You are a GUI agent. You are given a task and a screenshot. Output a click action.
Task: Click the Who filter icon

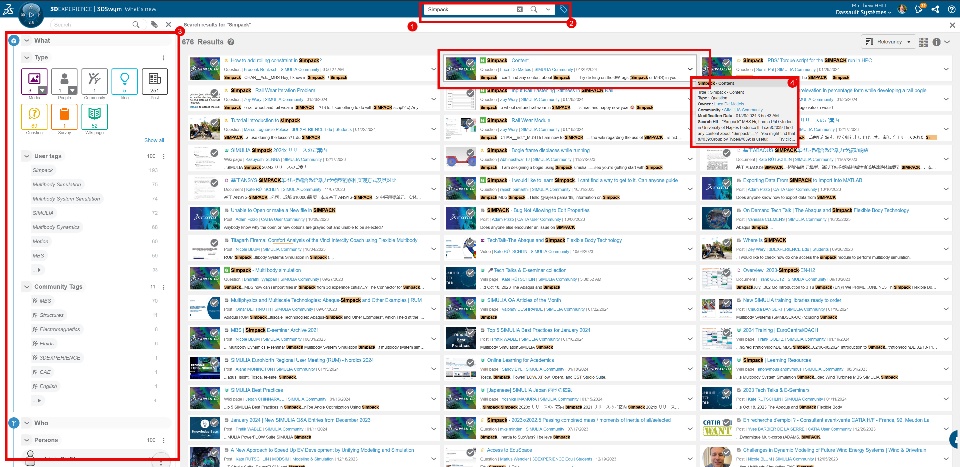15,423
